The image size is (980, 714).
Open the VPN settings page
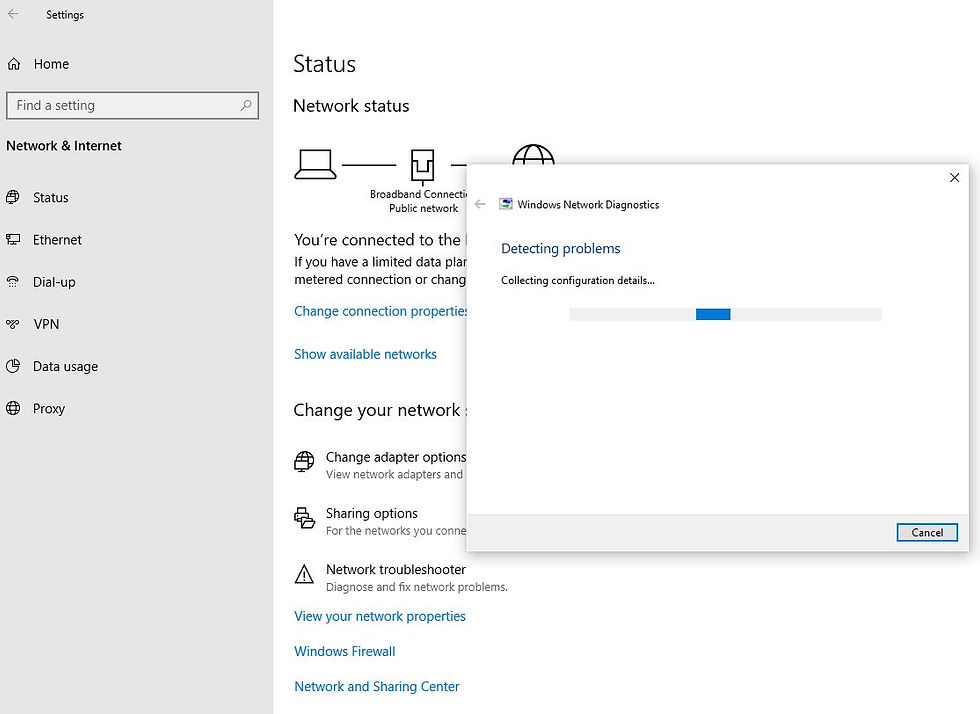click(46, 324)
